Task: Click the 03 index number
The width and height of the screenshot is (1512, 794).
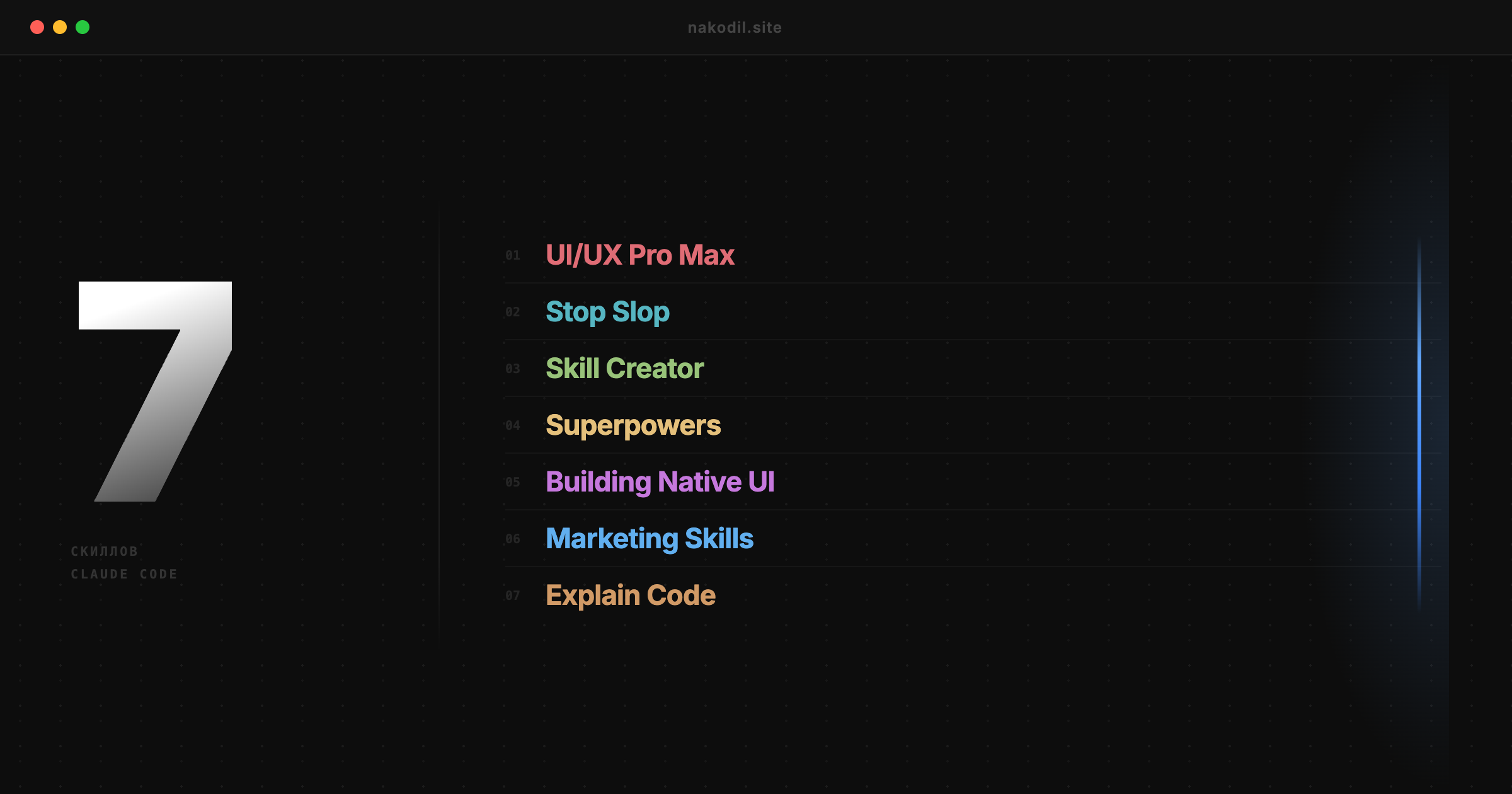Action: coord(513,369)
